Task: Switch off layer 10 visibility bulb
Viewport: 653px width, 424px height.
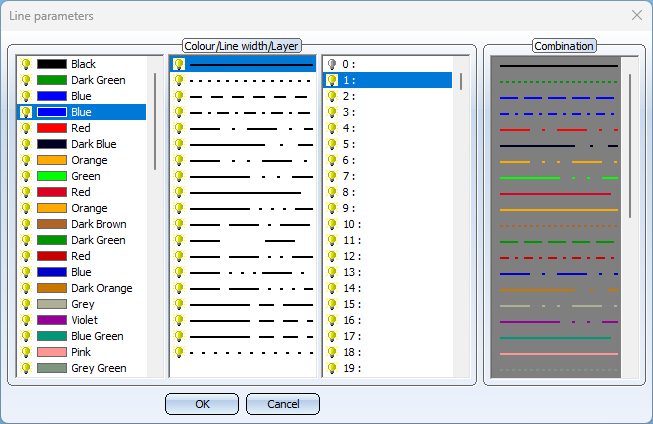Action: (x=332, y=224)
